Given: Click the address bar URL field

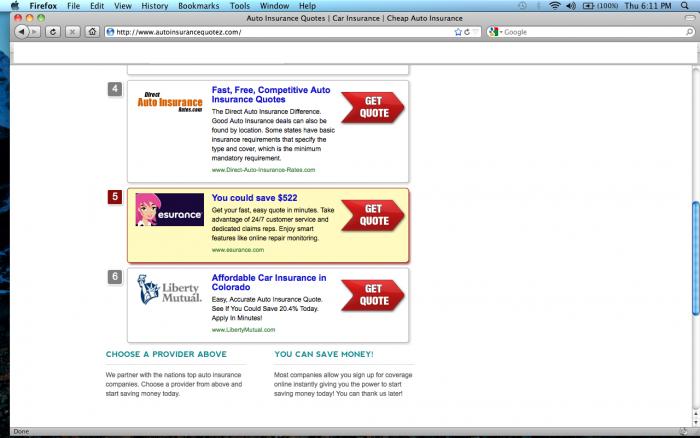Looking at the screenshot, I should [283, 32].
